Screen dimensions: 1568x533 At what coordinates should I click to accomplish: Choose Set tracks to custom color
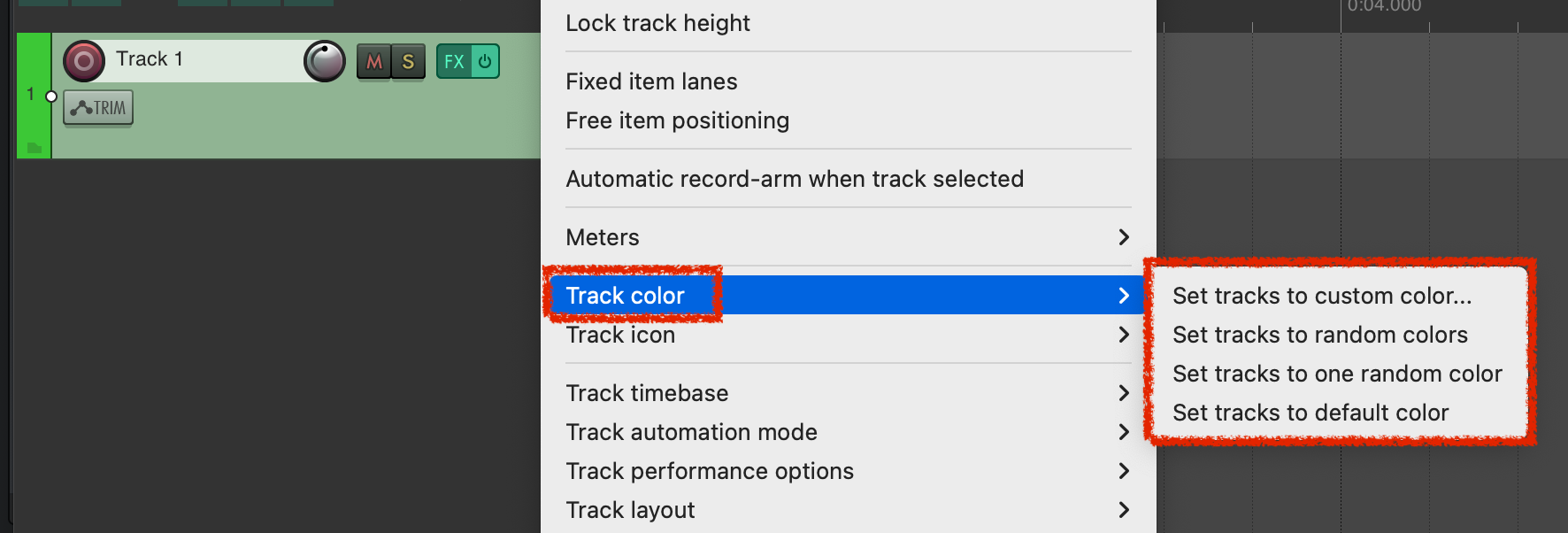point(1321,296)
